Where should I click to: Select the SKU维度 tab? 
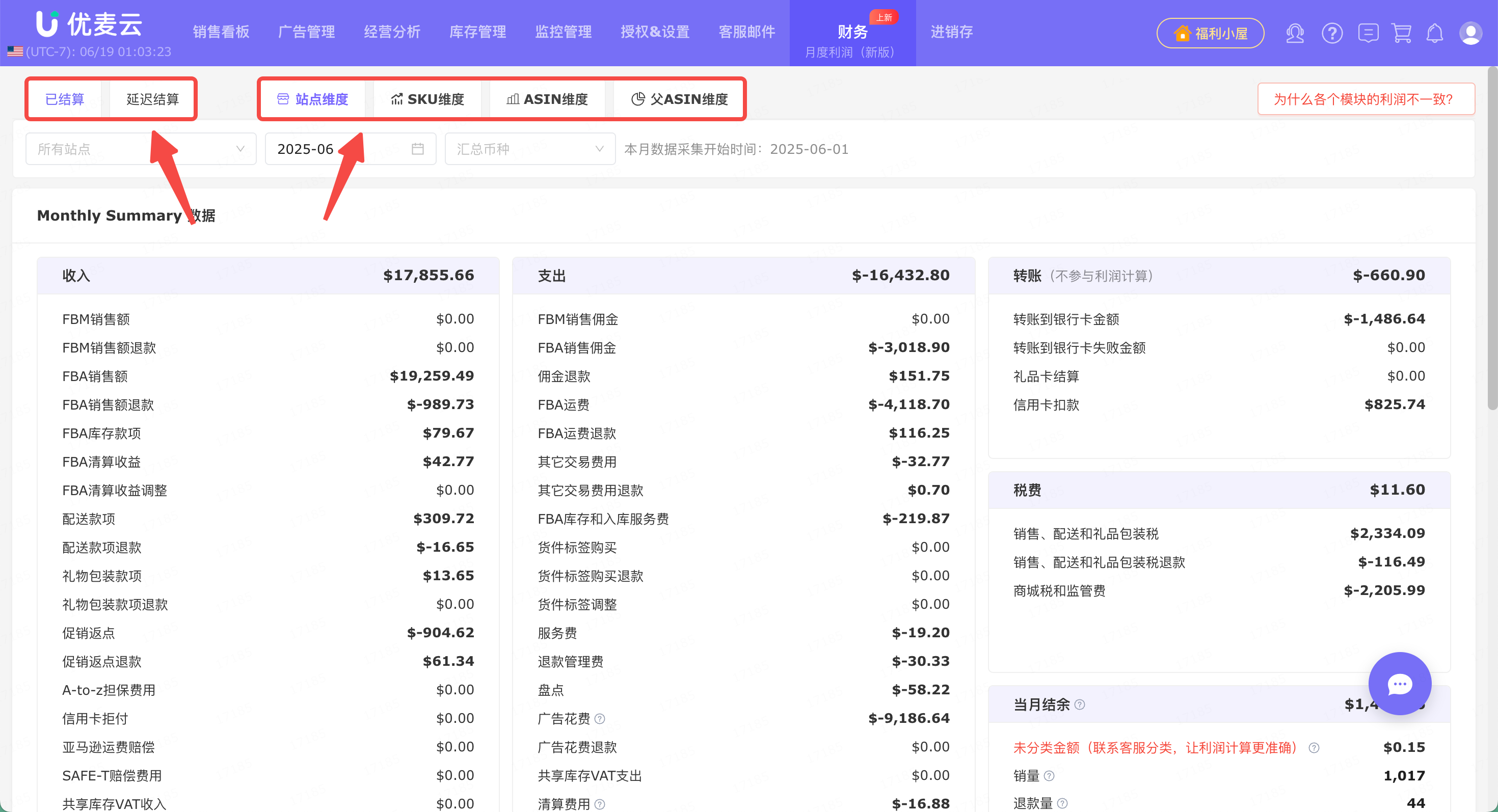point(427,99)
